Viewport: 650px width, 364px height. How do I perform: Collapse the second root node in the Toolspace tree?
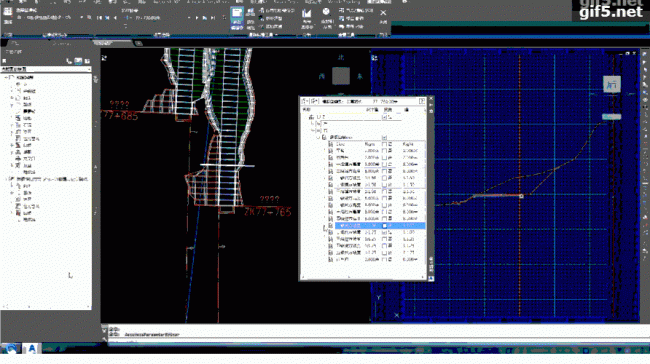pos(6,179)
